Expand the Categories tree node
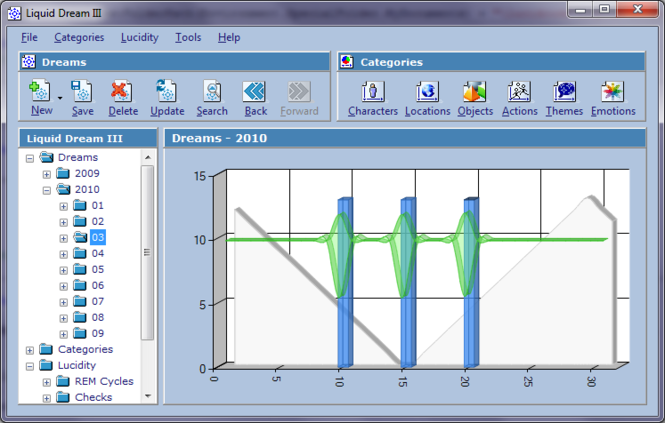 click(x=30, y=350)
